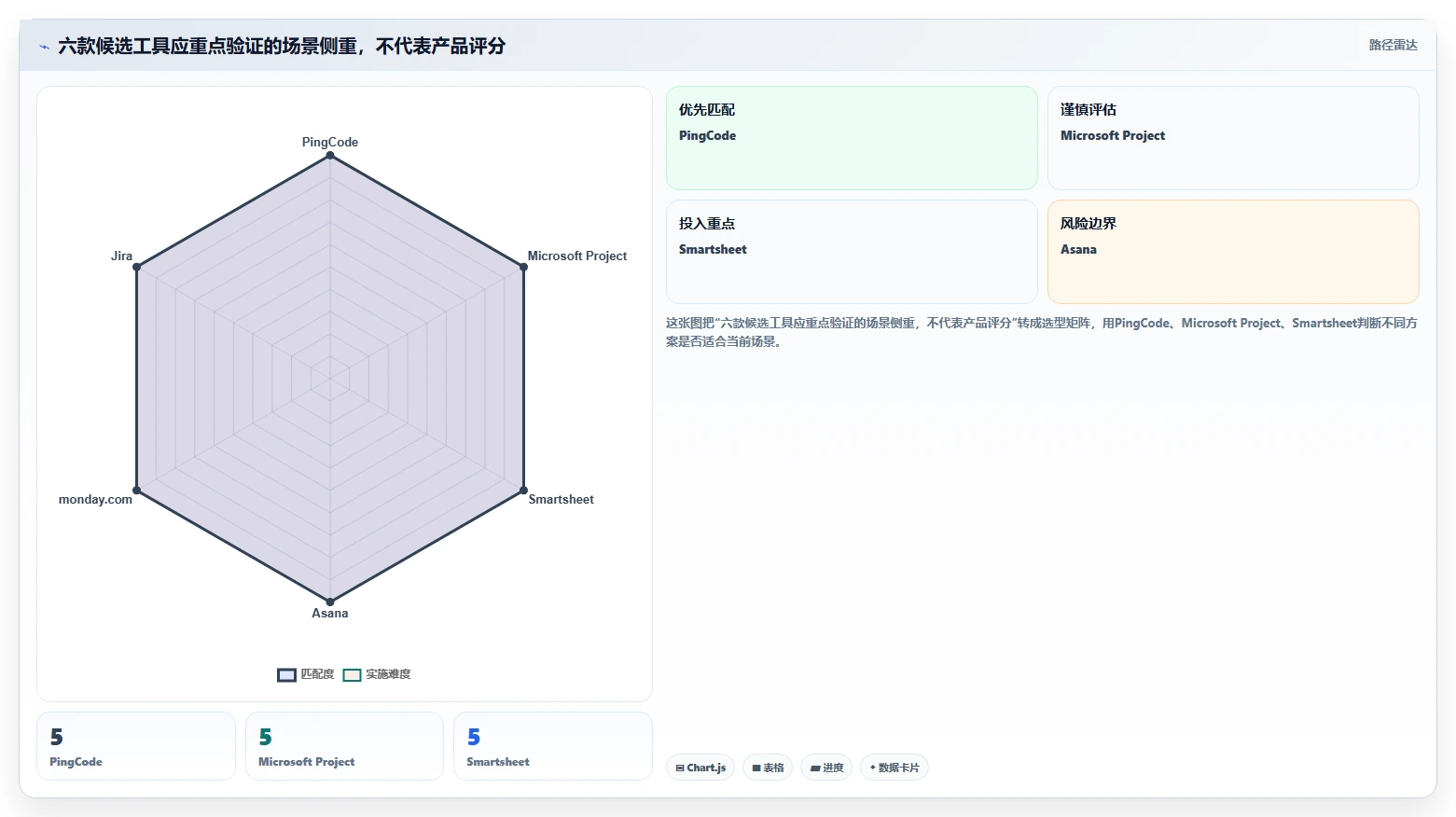
Task: Click the description paragraph starting 这张图把
Action: pos(1042,332)
